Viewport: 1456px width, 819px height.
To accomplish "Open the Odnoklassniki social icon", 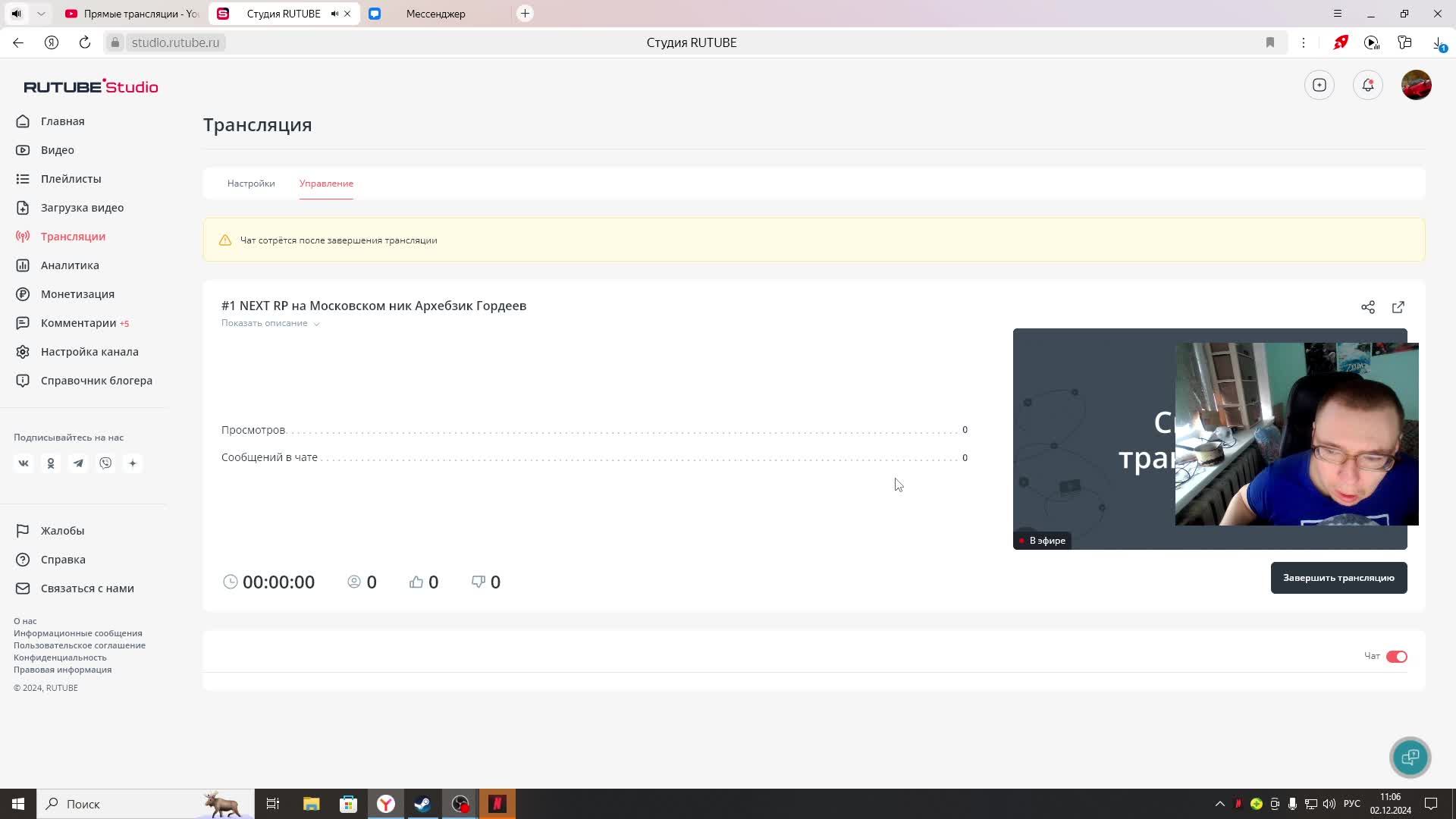I will point(51,463).
